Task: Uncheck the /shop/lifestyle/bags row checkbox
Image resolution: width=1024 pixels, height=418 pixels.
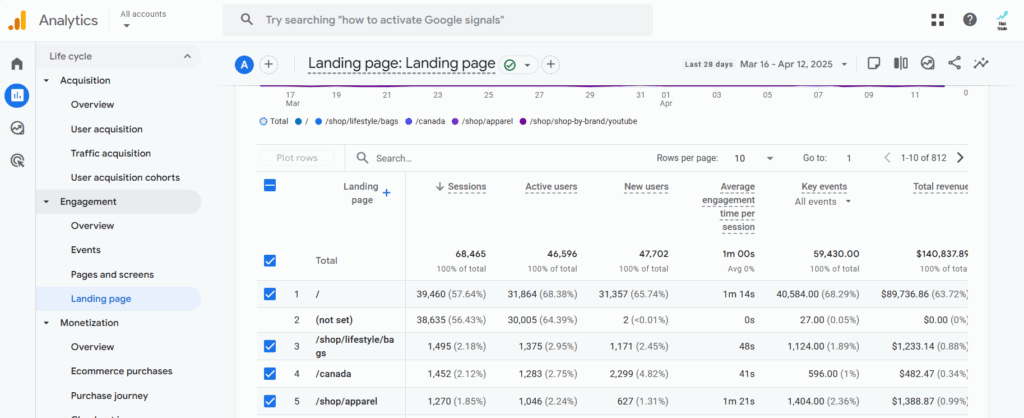Action: 269,346
